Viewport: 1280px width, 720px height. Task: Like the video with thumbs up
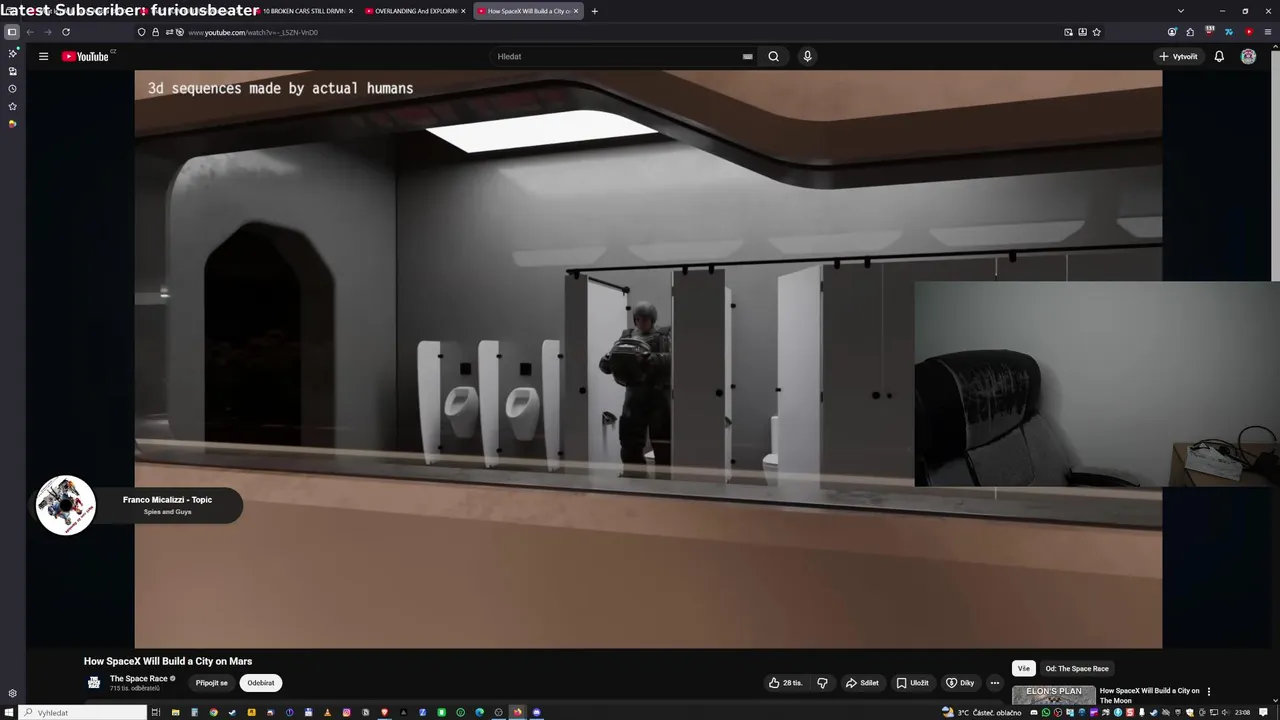click(786, 683)
